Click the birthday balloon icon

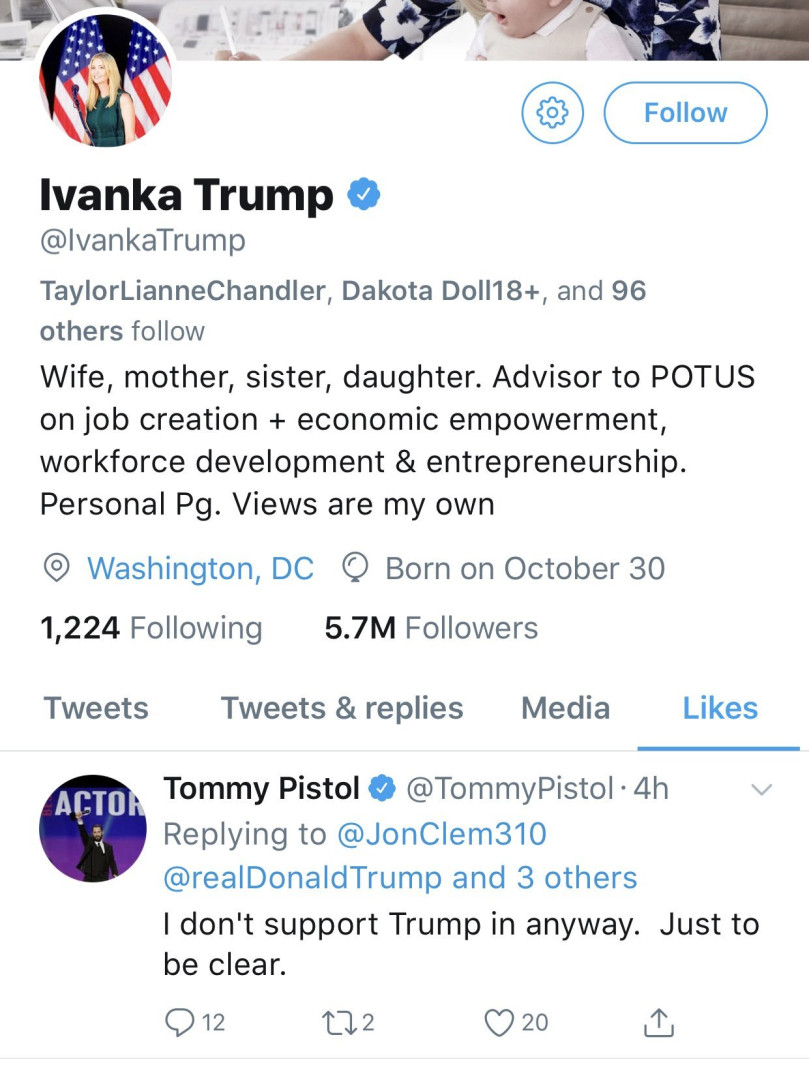tap(356, 568)
